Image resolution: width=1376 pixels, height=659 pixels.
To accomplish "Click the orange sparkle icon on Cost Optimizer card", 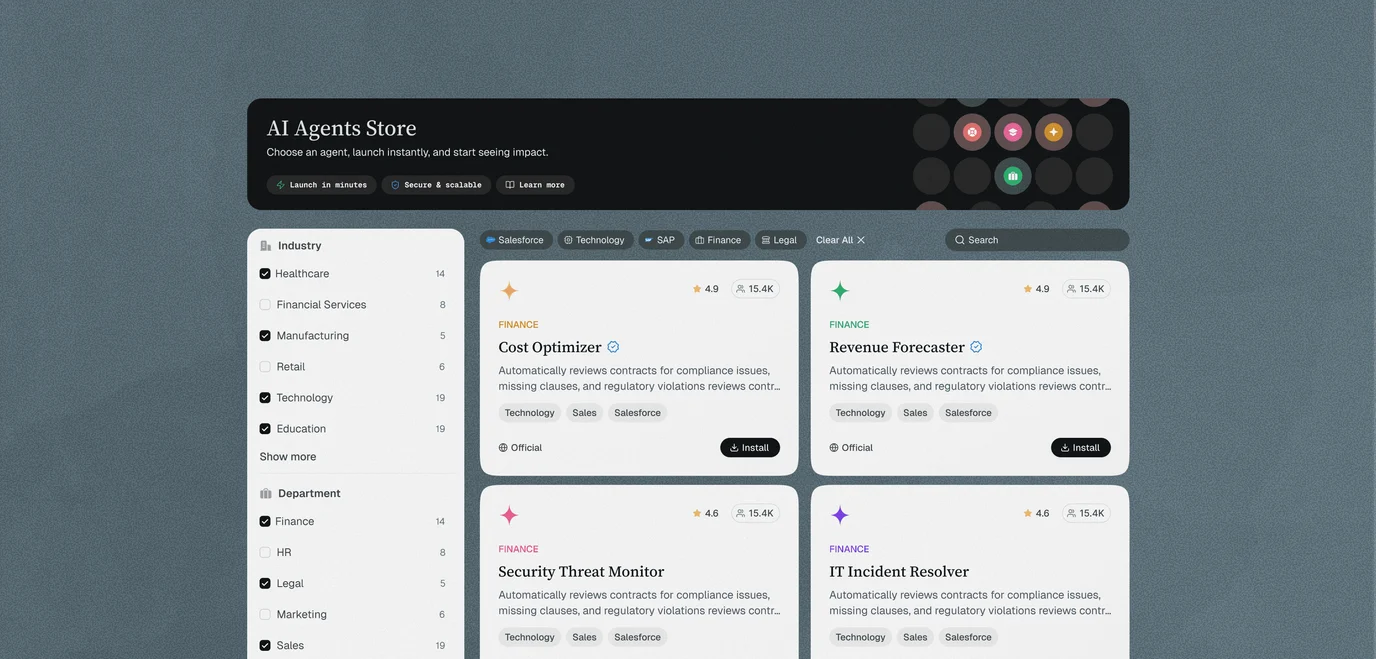I will [x=509, y=291].
